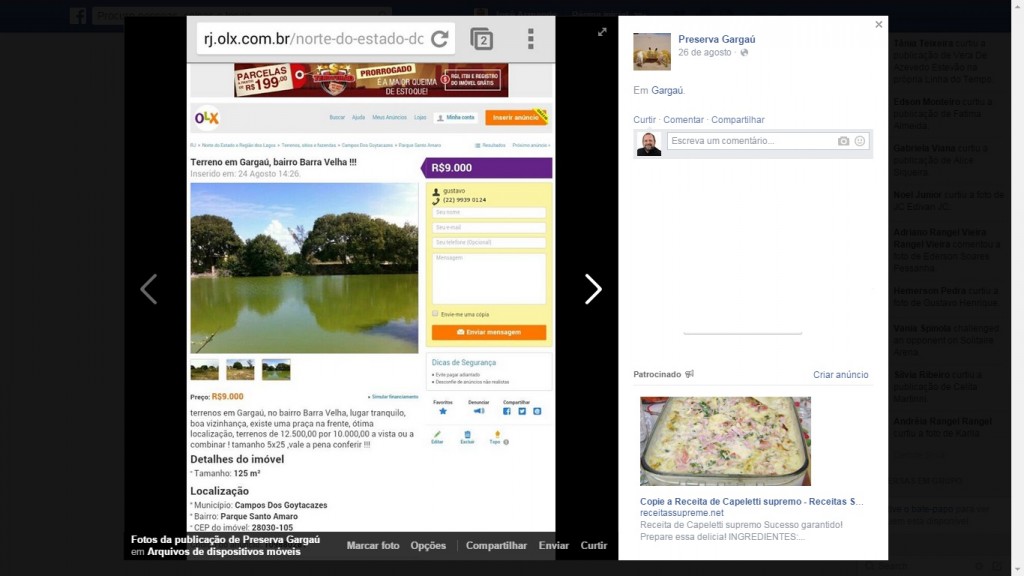The height and width of the screenshot is (576, 1024).
Task: Click the Patrocinado megaphone icon
Action: coord(689,374)
